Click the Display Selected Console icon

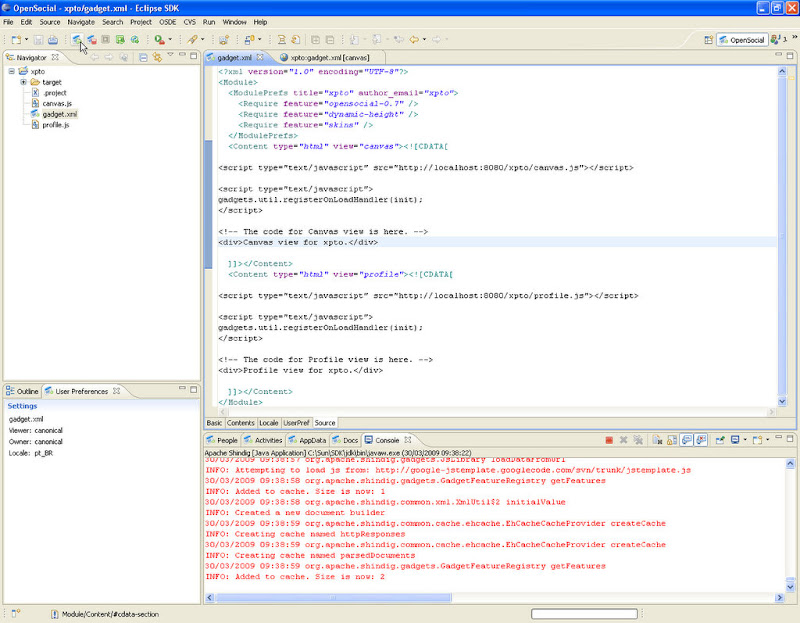(x=735, y=440)
